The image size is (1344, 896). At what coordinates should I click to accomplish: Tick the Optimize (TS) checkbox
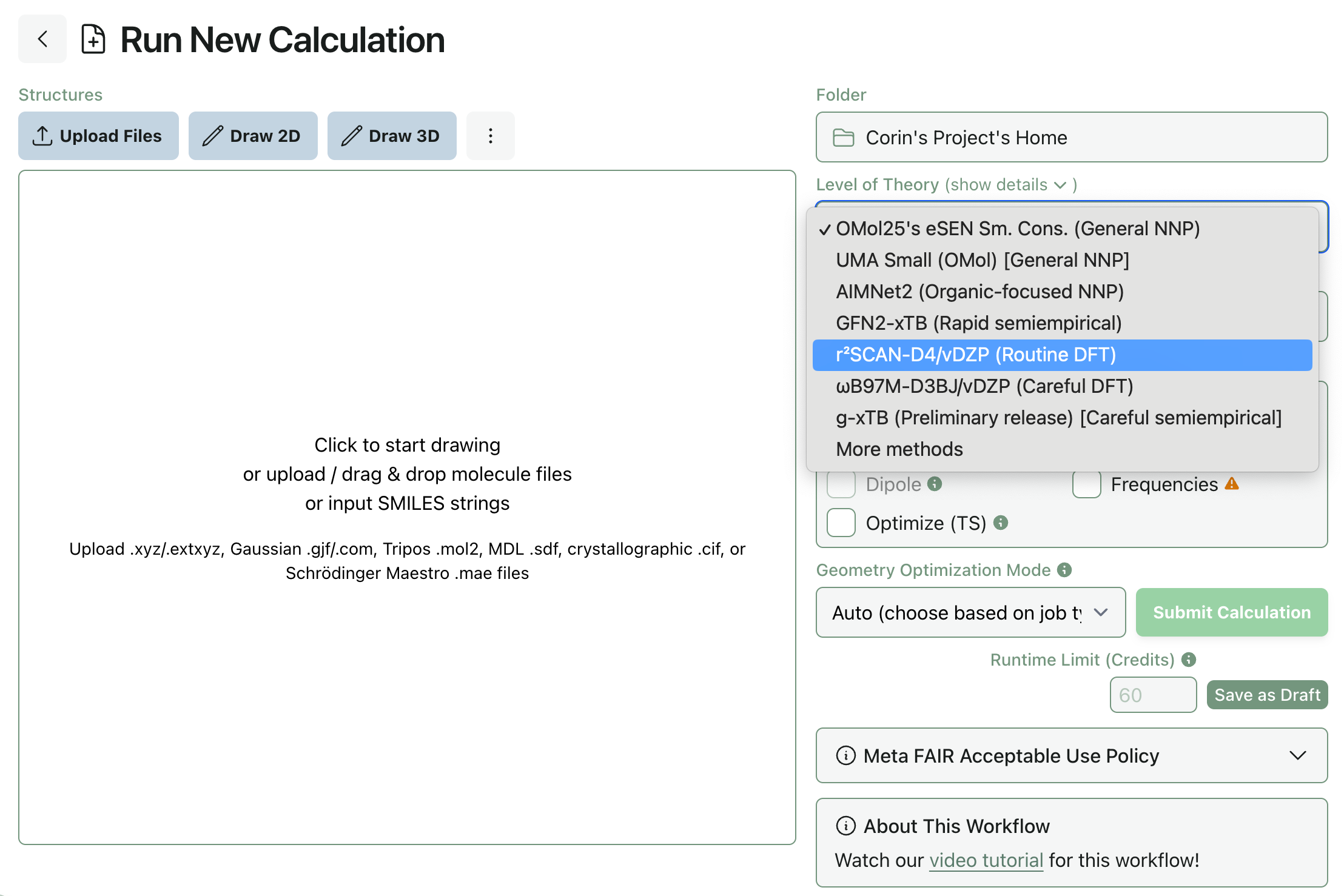[x=841, y=523]
